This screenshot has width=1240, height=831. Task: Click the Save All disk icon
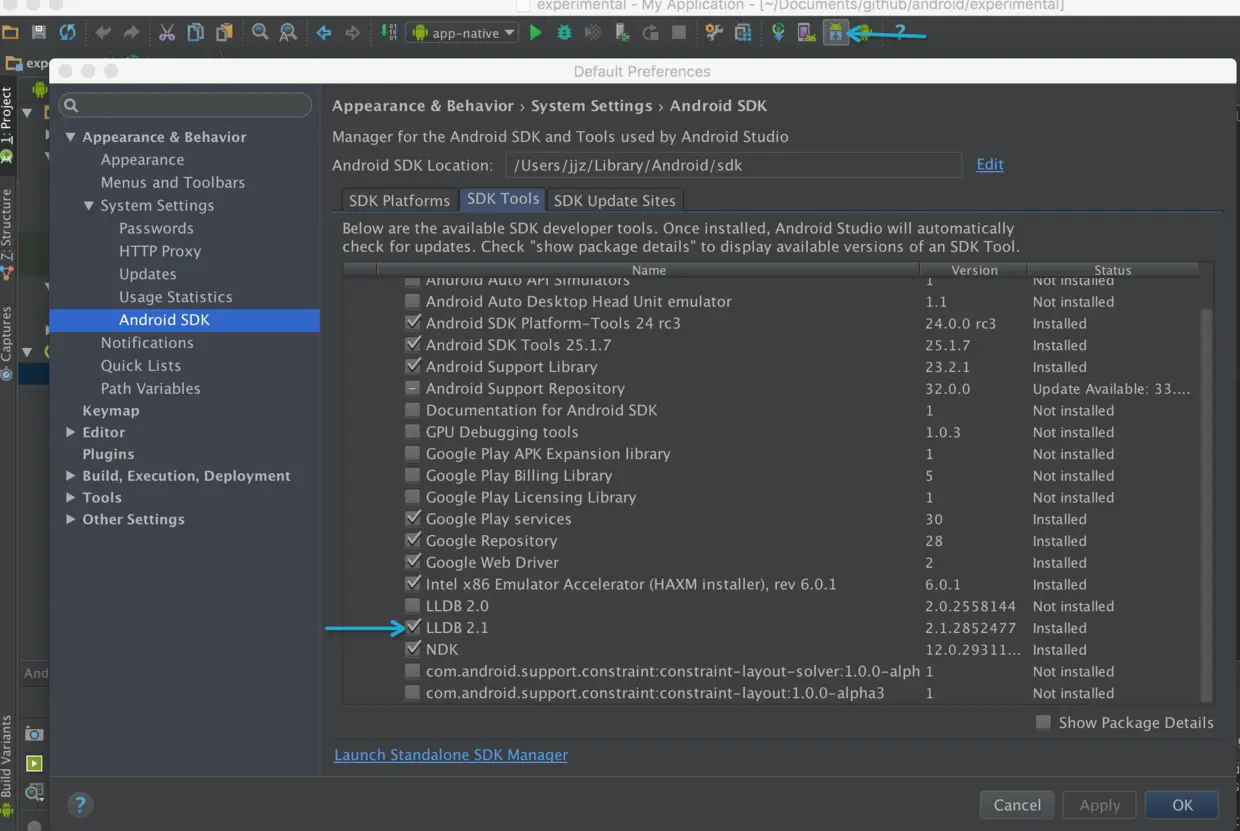(x=38, y=33)
